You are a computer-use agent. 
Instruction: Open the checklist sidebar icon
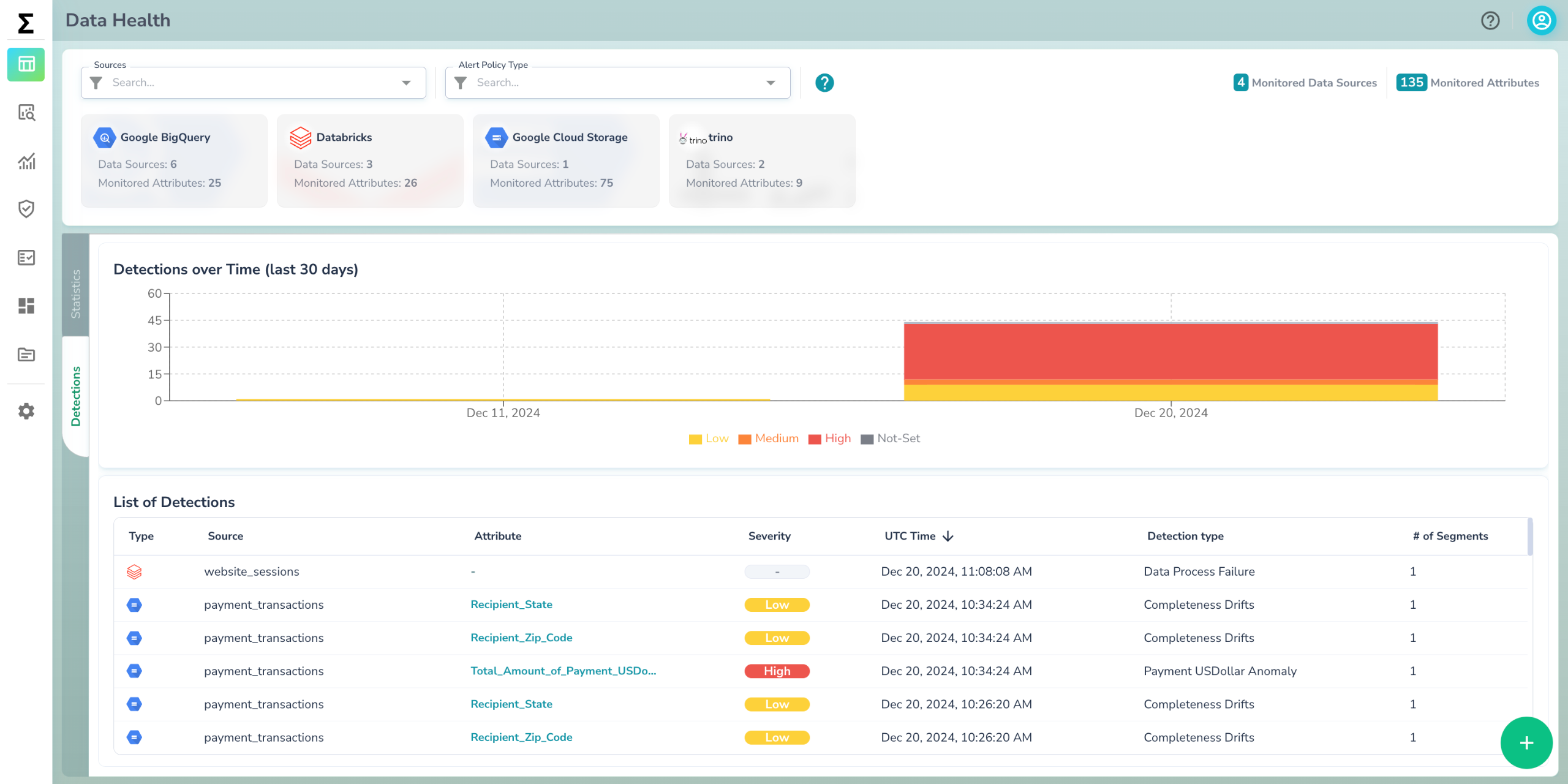tap(26, 257)
